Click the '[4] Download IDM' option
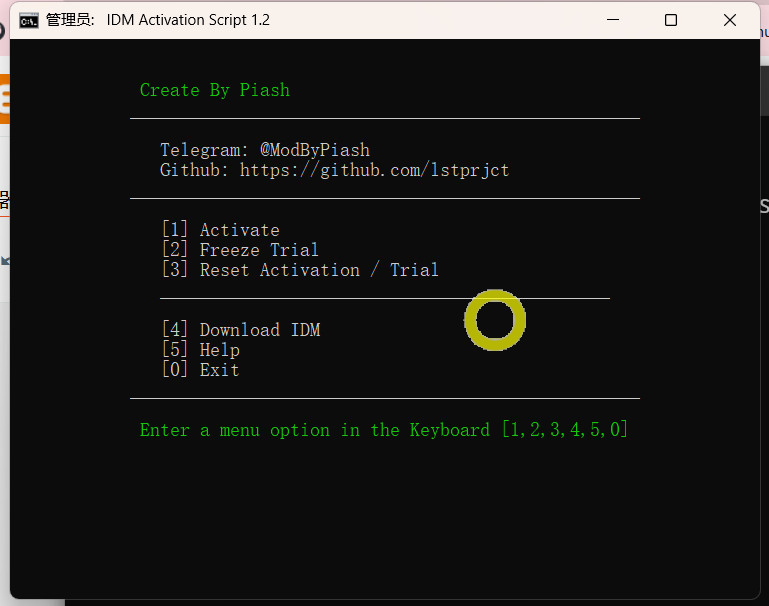The image size is (769, 606). coord(241,329)
